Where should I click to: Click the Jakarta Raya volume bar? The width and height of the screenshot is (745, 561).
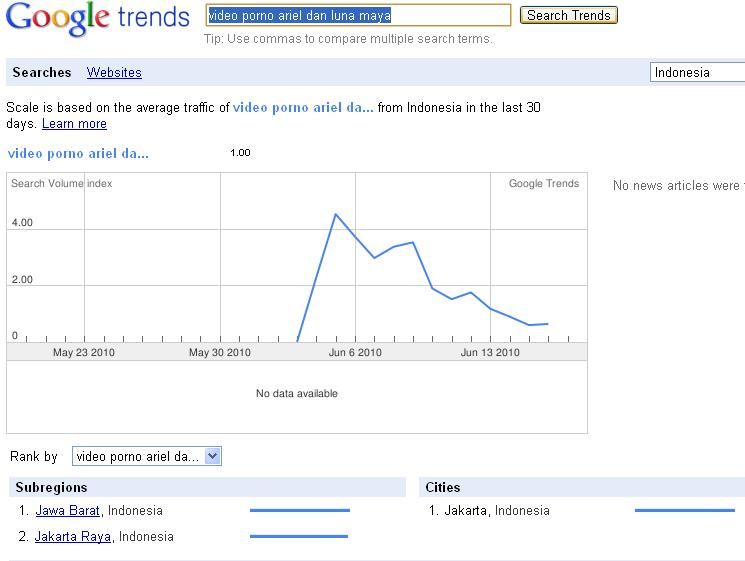(299, 536)
